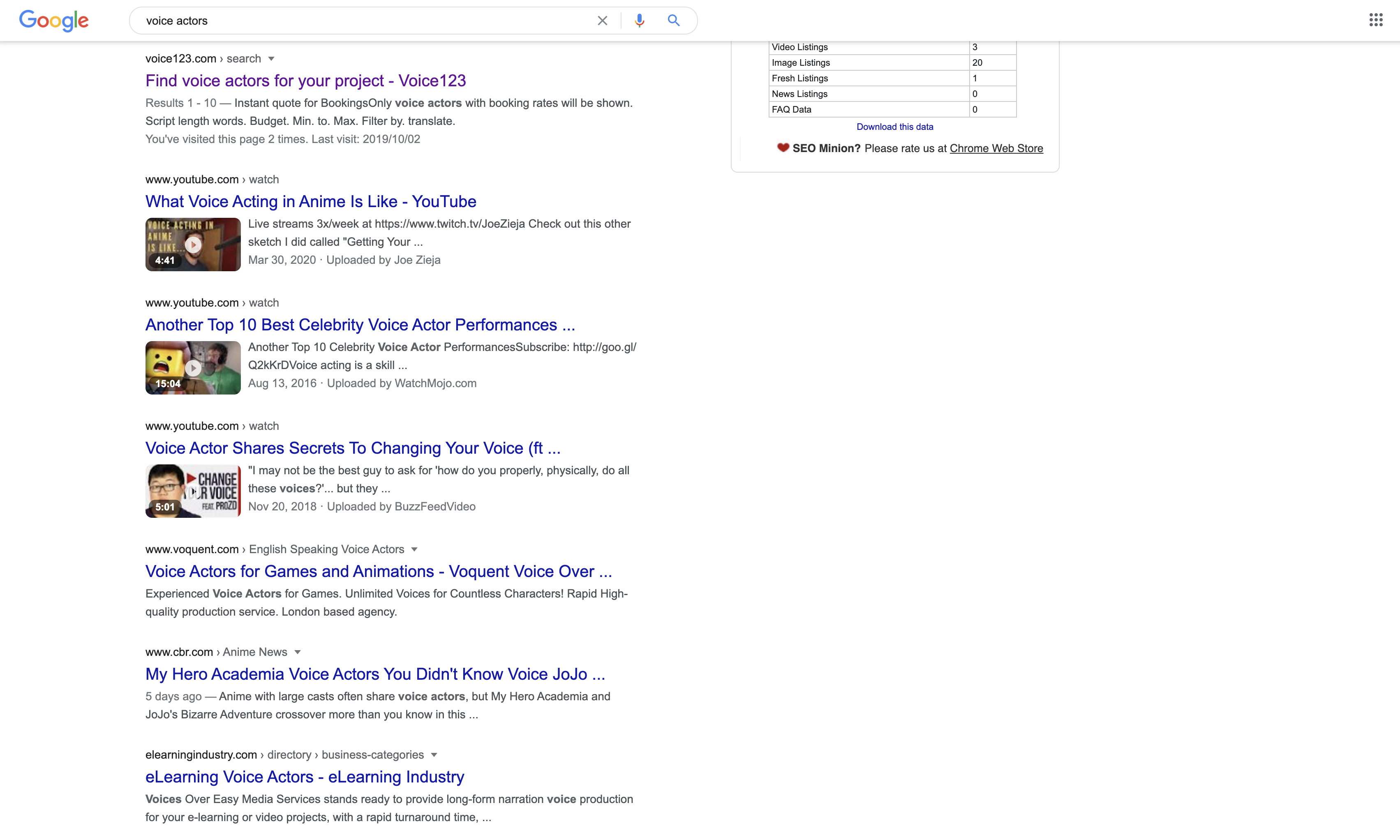Open dropdown arrow beside elearningindustry.com breadcrumb

[x=434, y=755]
